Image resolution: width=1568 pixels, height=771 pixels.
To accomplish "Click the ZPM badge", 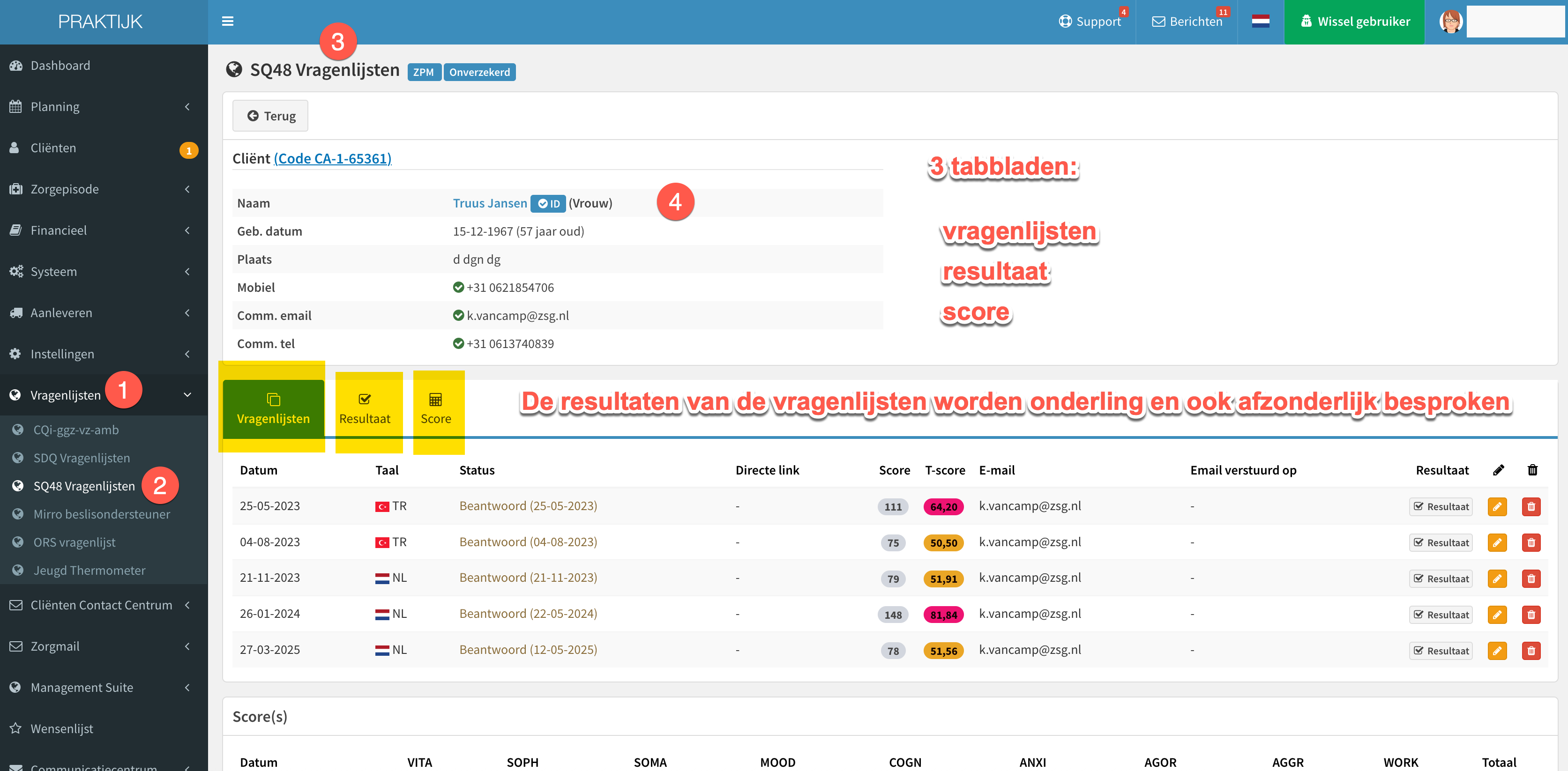I will (424, 72).
